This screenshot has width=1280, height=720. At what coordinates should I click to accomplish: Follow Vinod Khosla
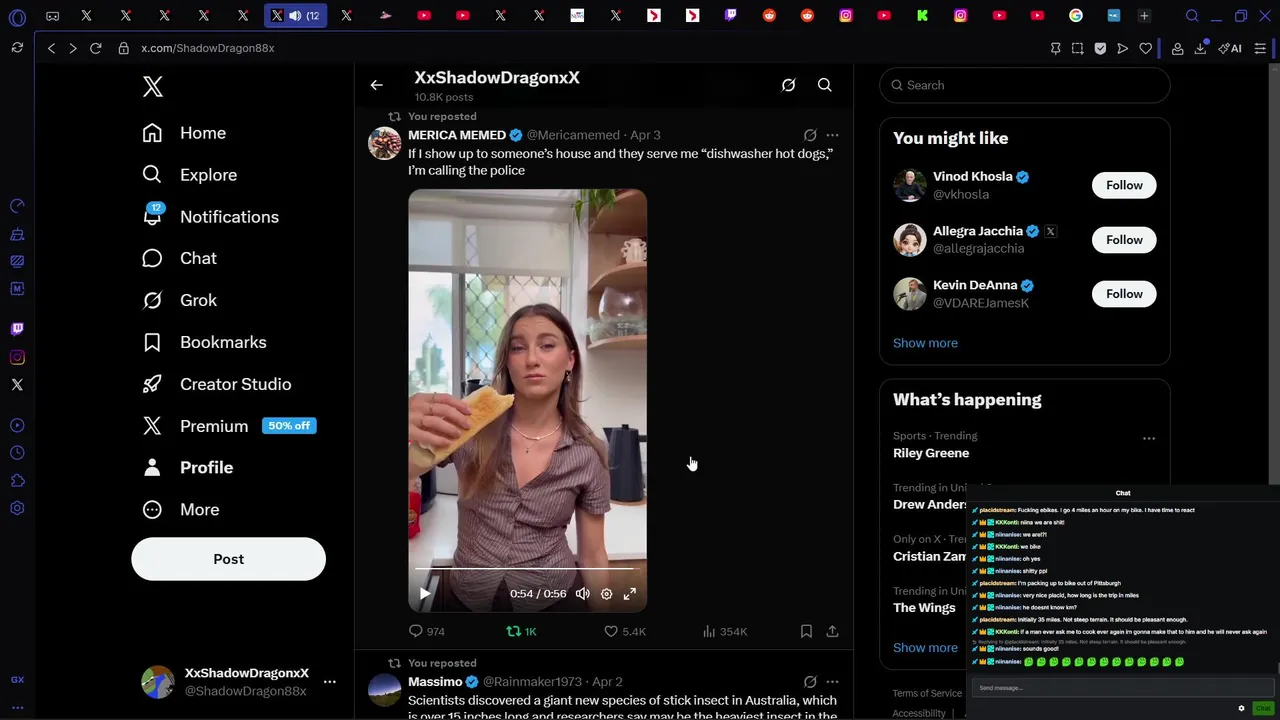1124,185
